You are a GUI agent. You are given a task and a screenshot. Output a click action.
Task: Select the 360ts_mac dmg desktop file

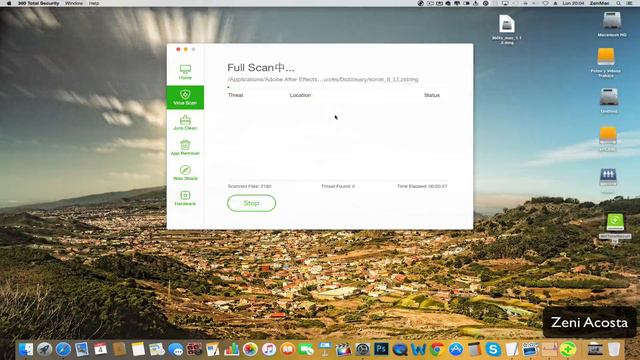(507, 29)
